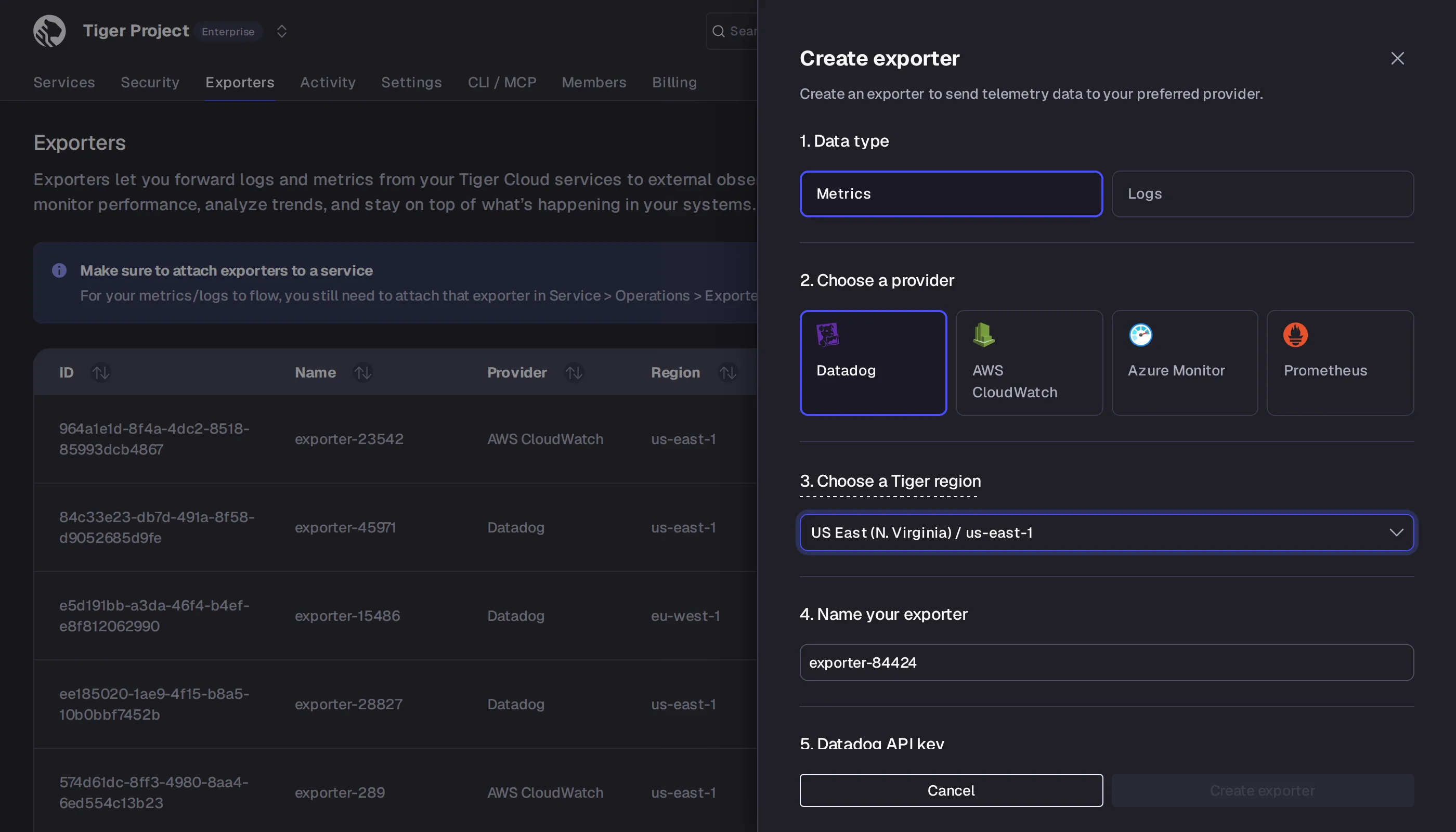Go to the Settings tab
Viewport: 1456px width, 832px height.
pyautogui.click(x=411, y=82)
